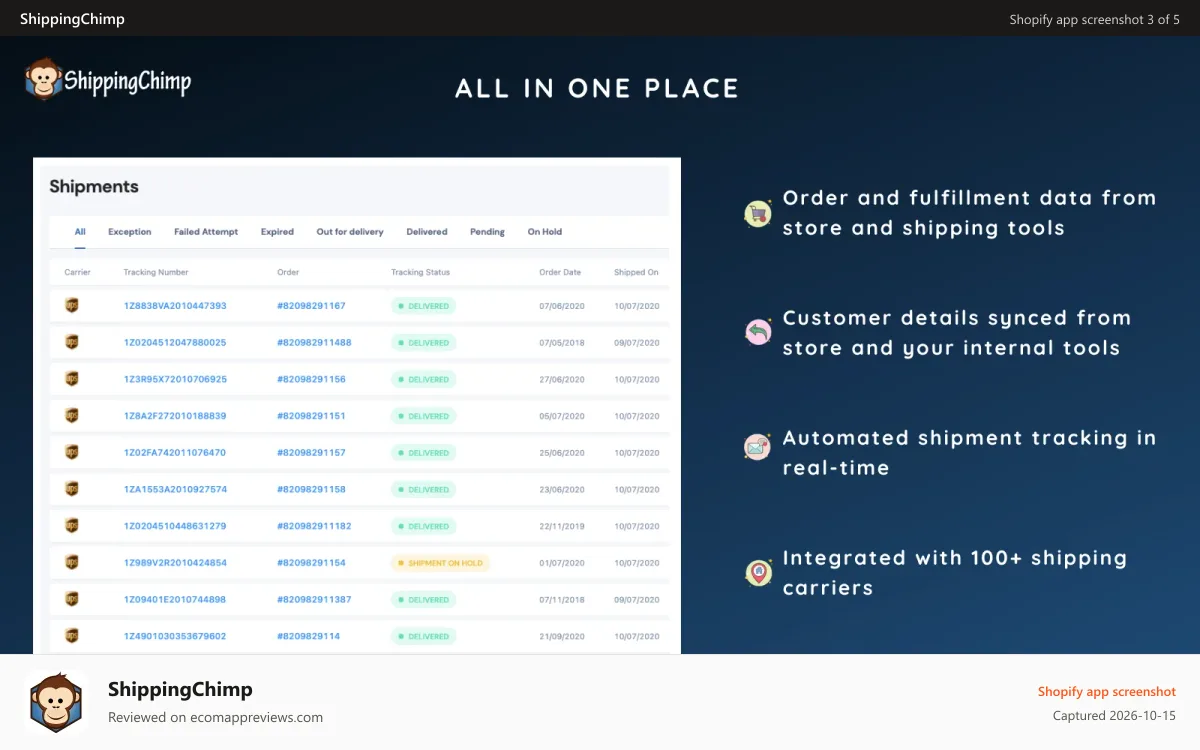Viewport: 1200px width, 750px height.
Task: Click the order date 22/11/2019
Action: (562, 526)
